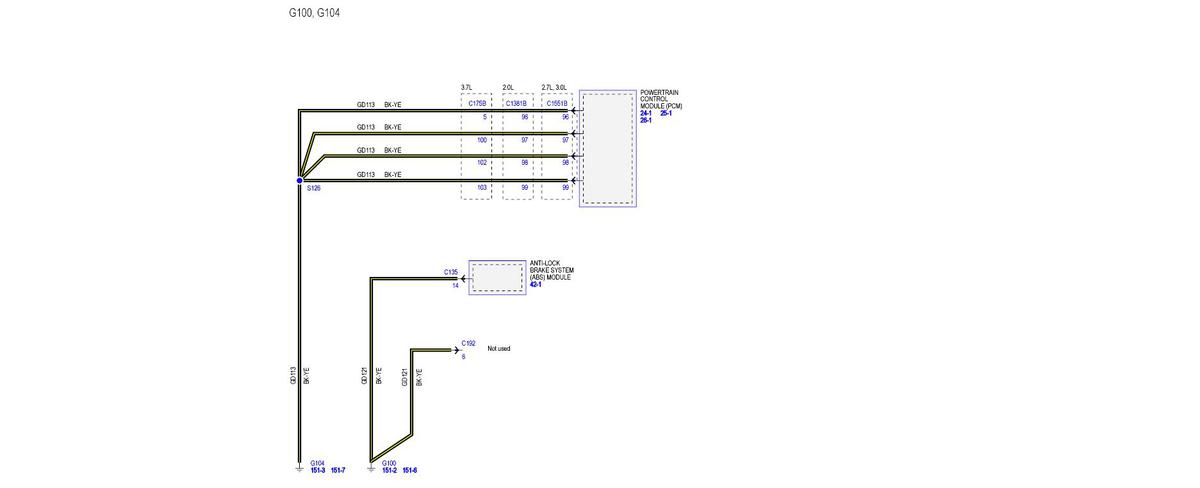This screenshot has width=1200, height=488.
Task: Click pin 100 in the C175B column
Action: [x=481, y=140]
